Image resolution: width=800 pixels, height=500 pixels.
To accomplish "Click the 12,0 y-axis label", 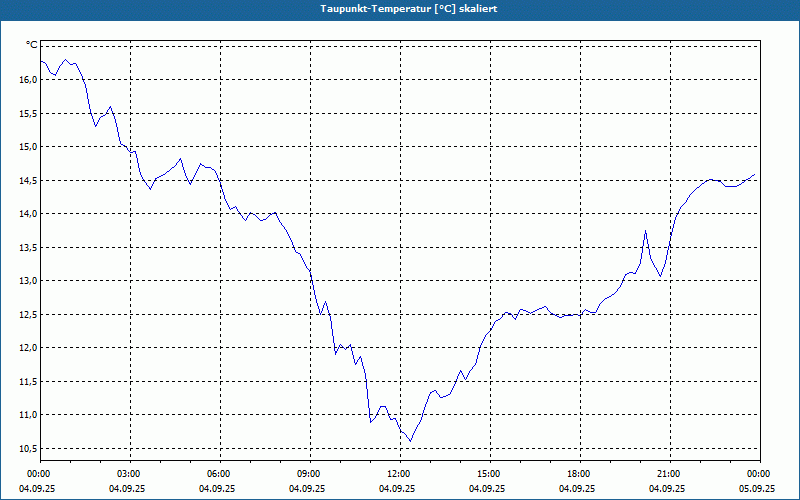I will [x=29, y=348].
